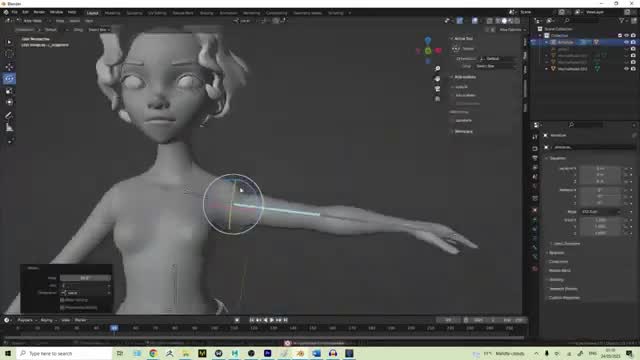640x360 pixels.
Task: Toggle viewport overlays button in header
Action: click(x=475, y=20)
